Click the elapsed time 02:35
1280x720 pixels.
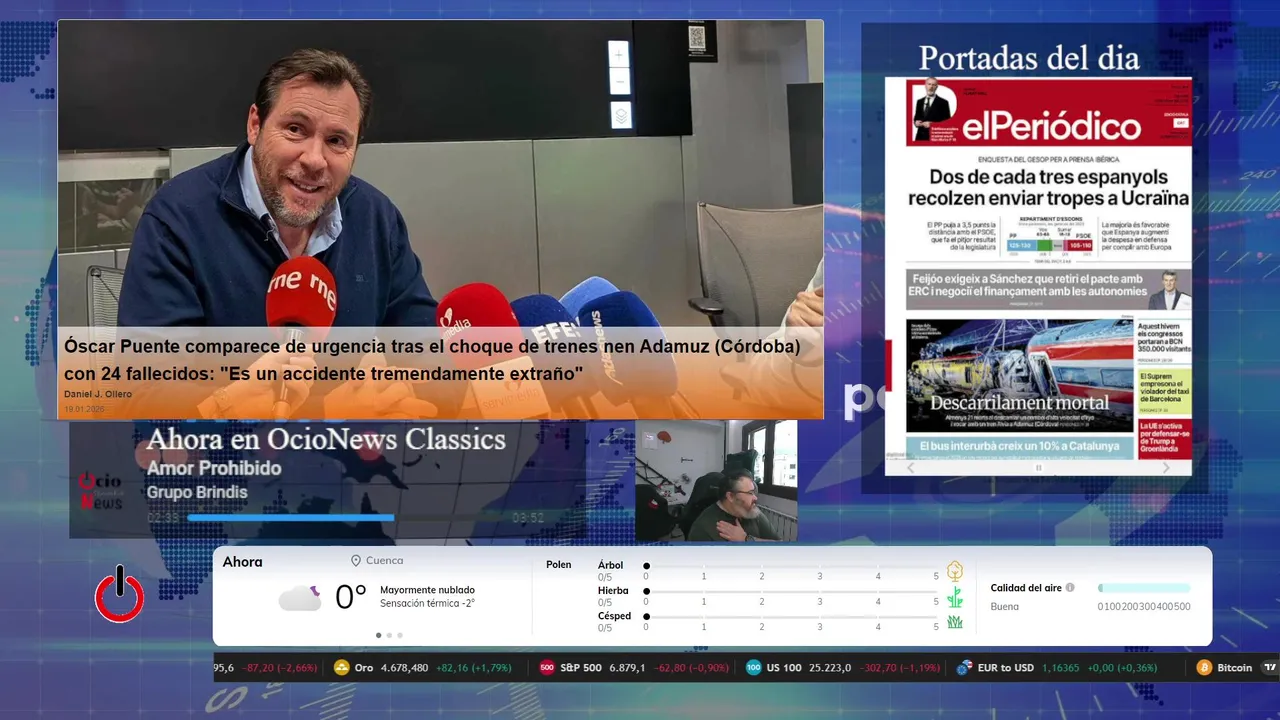pyautogui.click(x=164, y=518)
